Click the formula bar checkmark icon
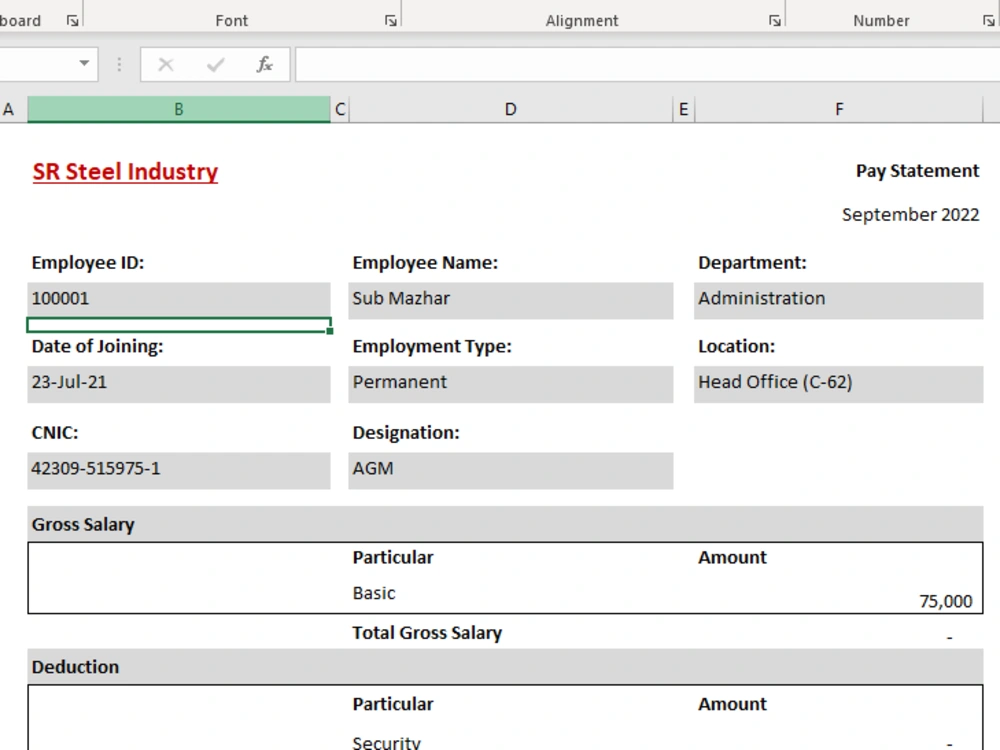The image size is (1000, 750). pyautogui.click(x=216, y=64)
